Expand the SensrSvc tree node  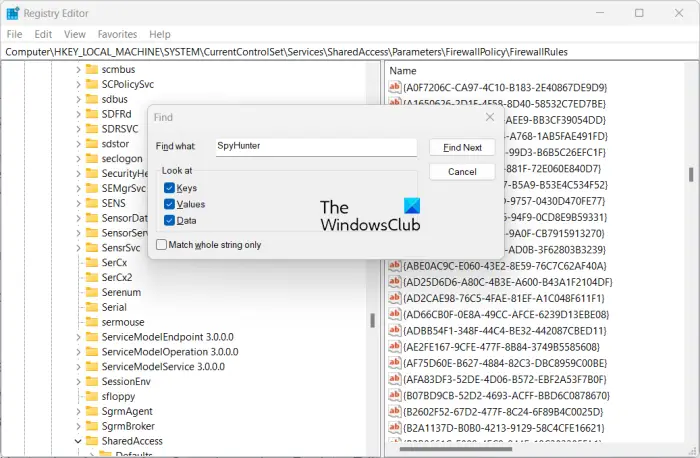[x=78, y=248]
